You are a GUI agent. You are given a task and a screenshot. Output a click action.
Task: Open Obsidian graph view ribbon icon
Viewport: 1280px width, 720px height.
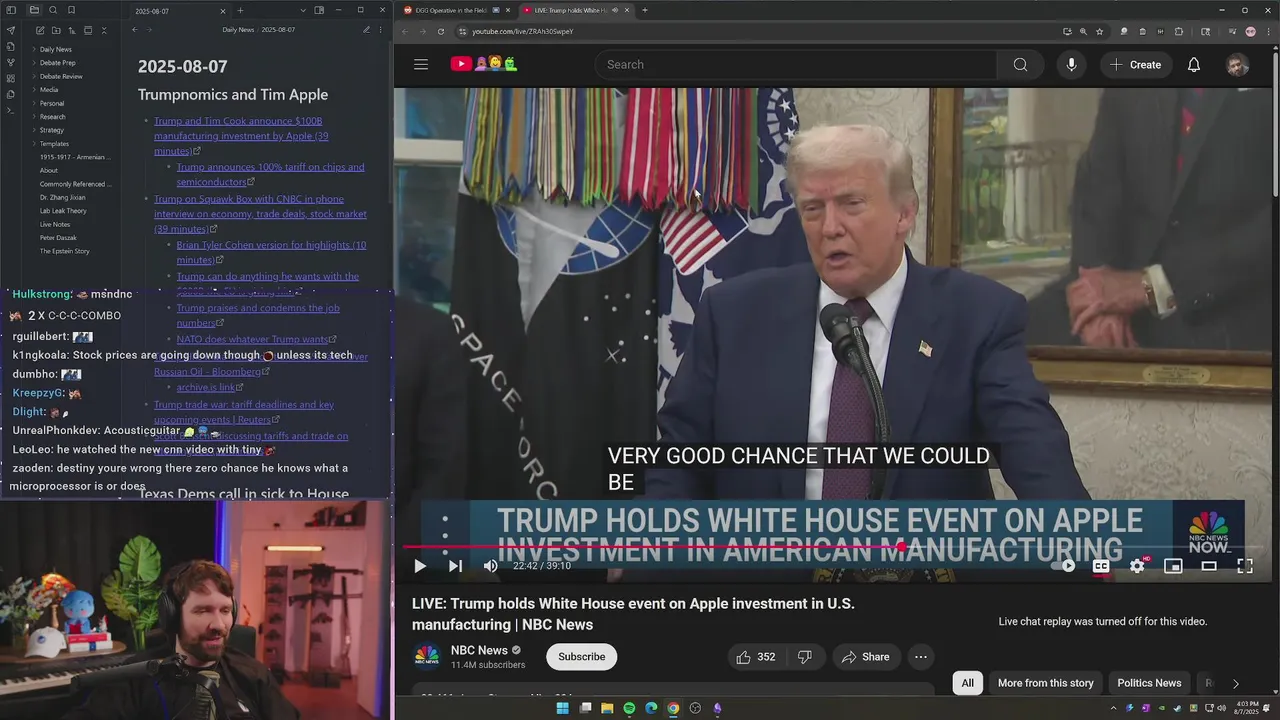(11, 62)
